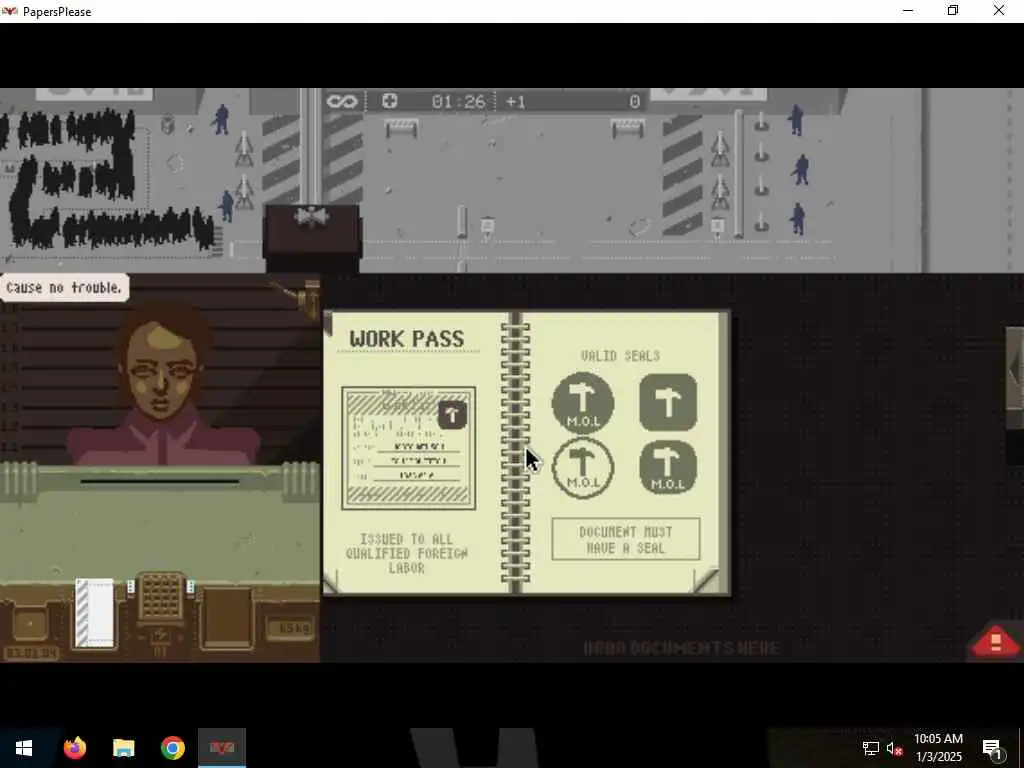
Task: Launch Firefox from the taskbar
Action: pyautogui.click(x=75, y=748)
